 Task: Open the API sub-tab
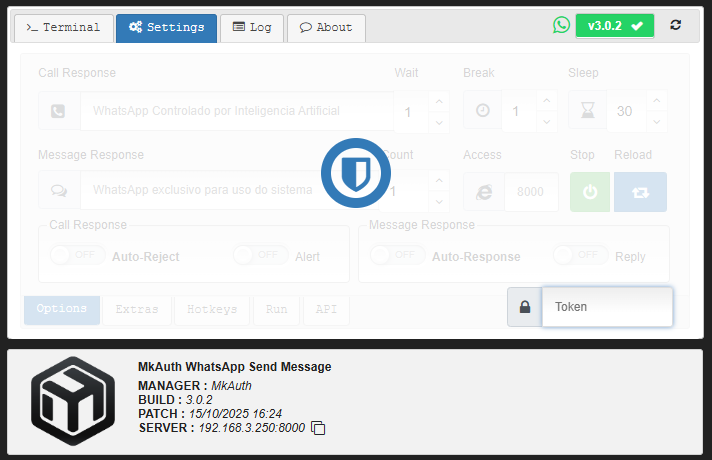pos(326,310)
